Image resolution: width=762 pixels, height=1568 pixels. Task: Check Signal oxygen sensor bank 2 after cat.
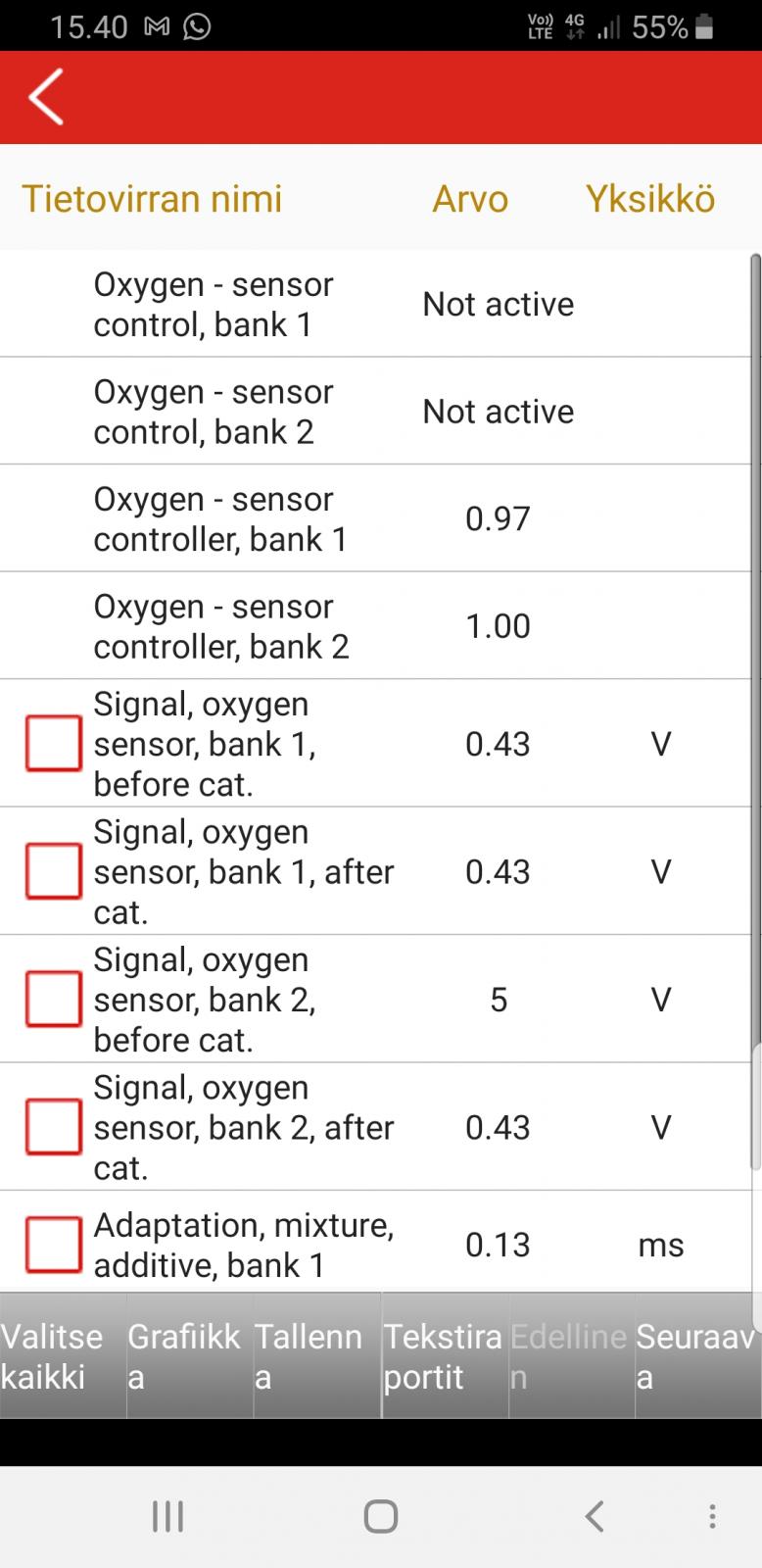click(x=53, y=1126)
